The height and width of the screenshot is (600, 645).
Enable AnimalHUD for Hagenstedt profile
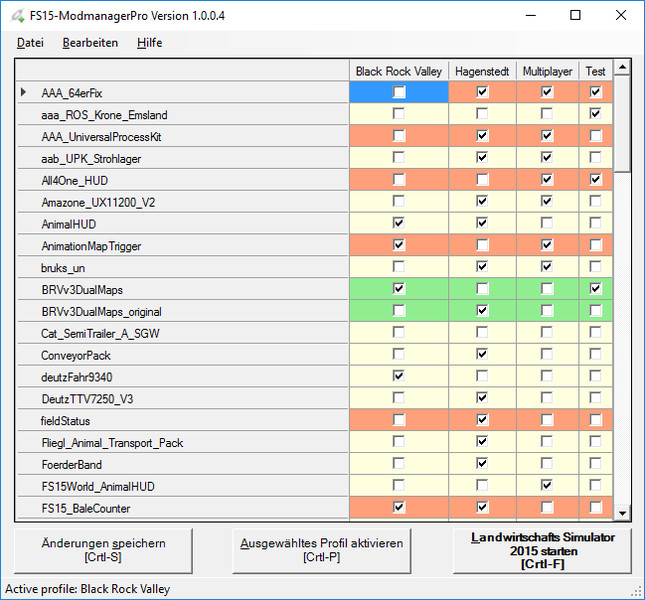click(x=483, y=223)
